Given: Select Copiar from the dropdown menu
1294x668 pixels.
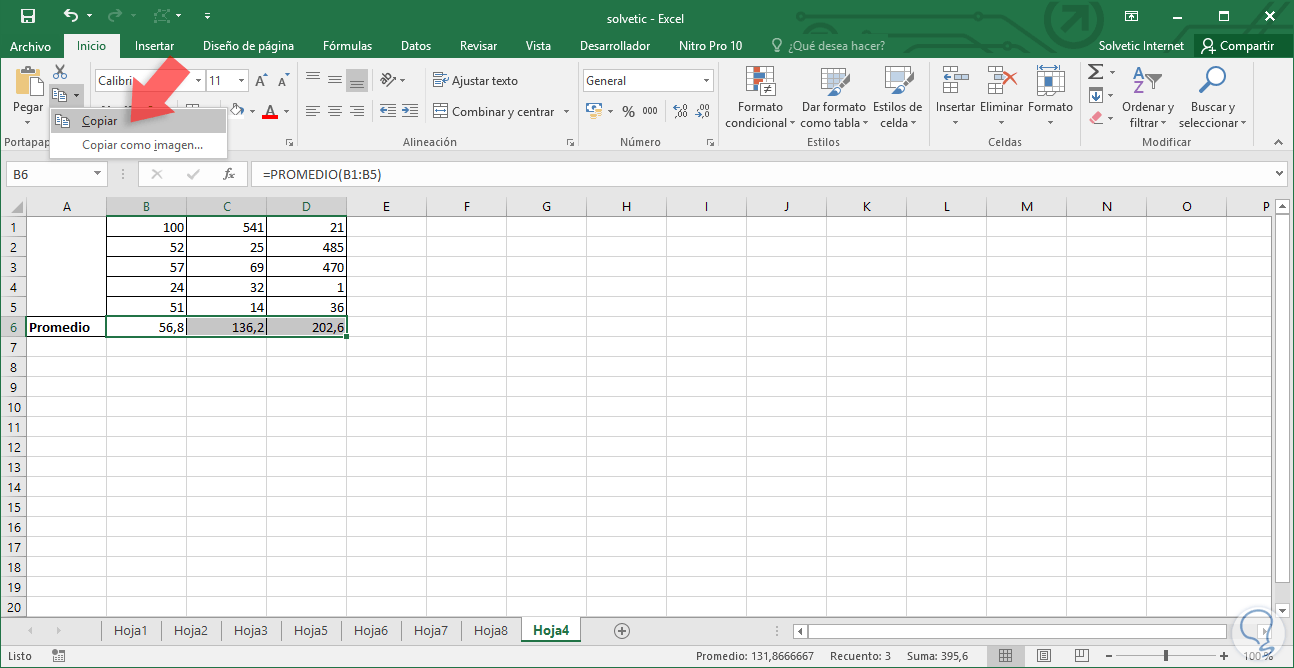Looking at the screenshot, I should [x=138, y=121].
